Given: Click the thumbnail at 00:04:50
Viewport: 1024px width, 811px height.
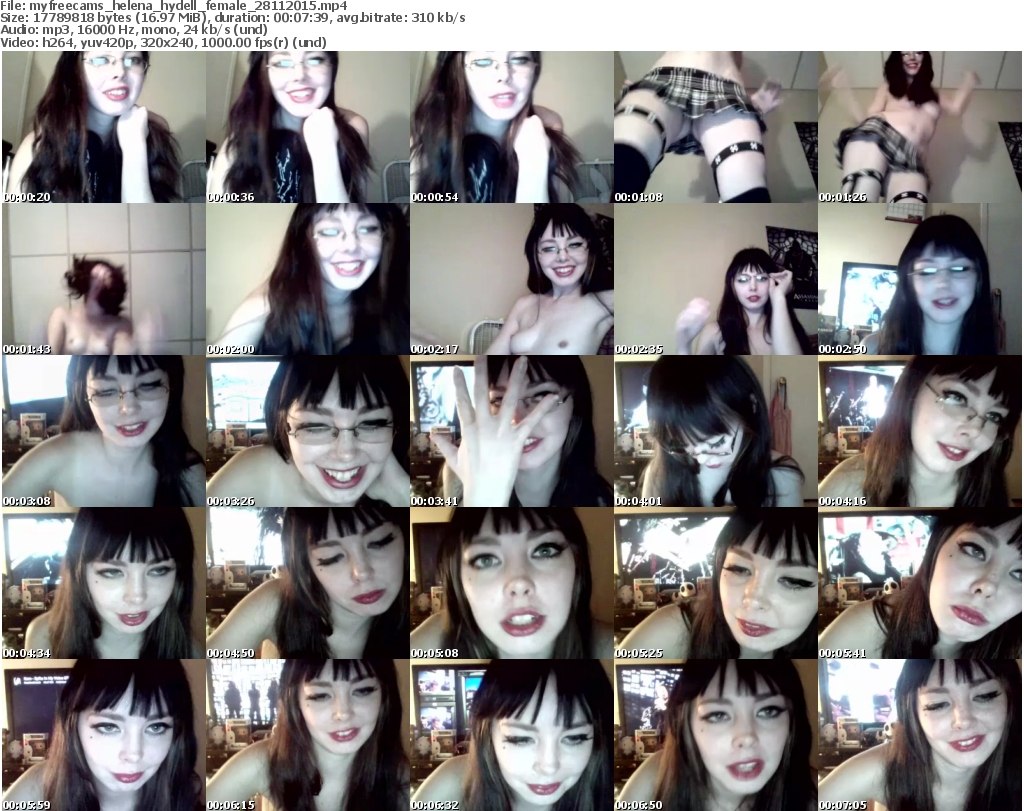Looking at the screenshot, I should (x=308, y=584).
